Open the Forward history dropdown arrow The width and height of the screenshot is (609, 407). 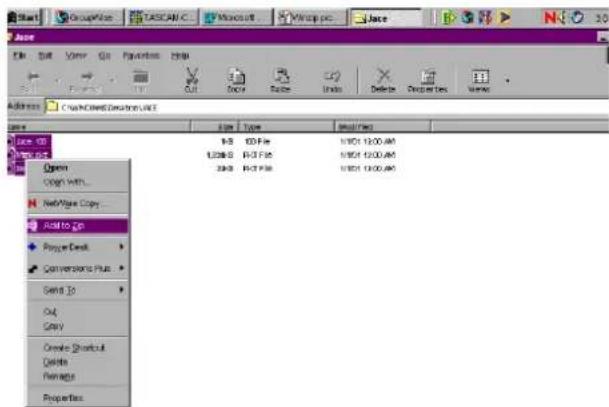[x=112, y=80]
